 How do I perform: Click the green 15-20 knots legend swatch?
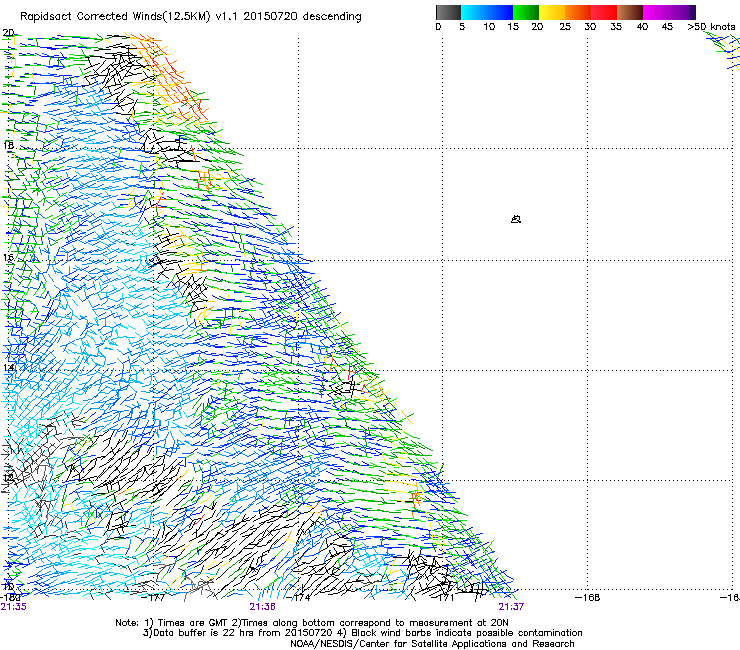[x=526, y=12]
